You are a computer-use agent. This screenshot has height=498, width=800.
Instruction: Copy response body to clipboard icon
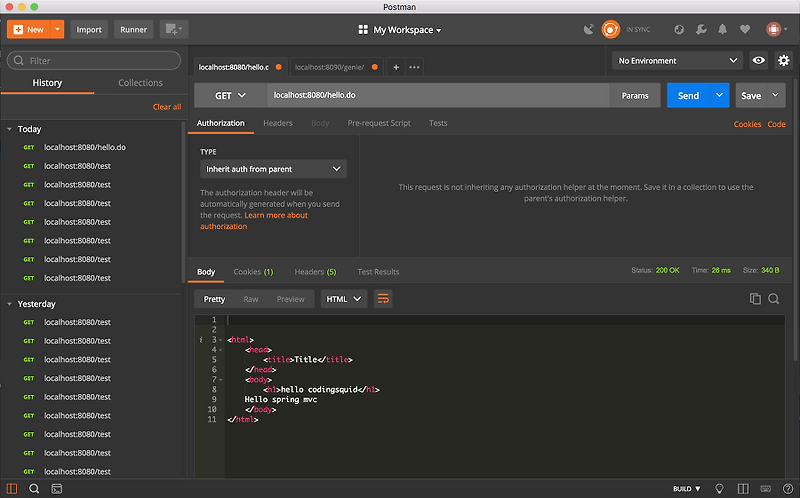pos(755,299)
